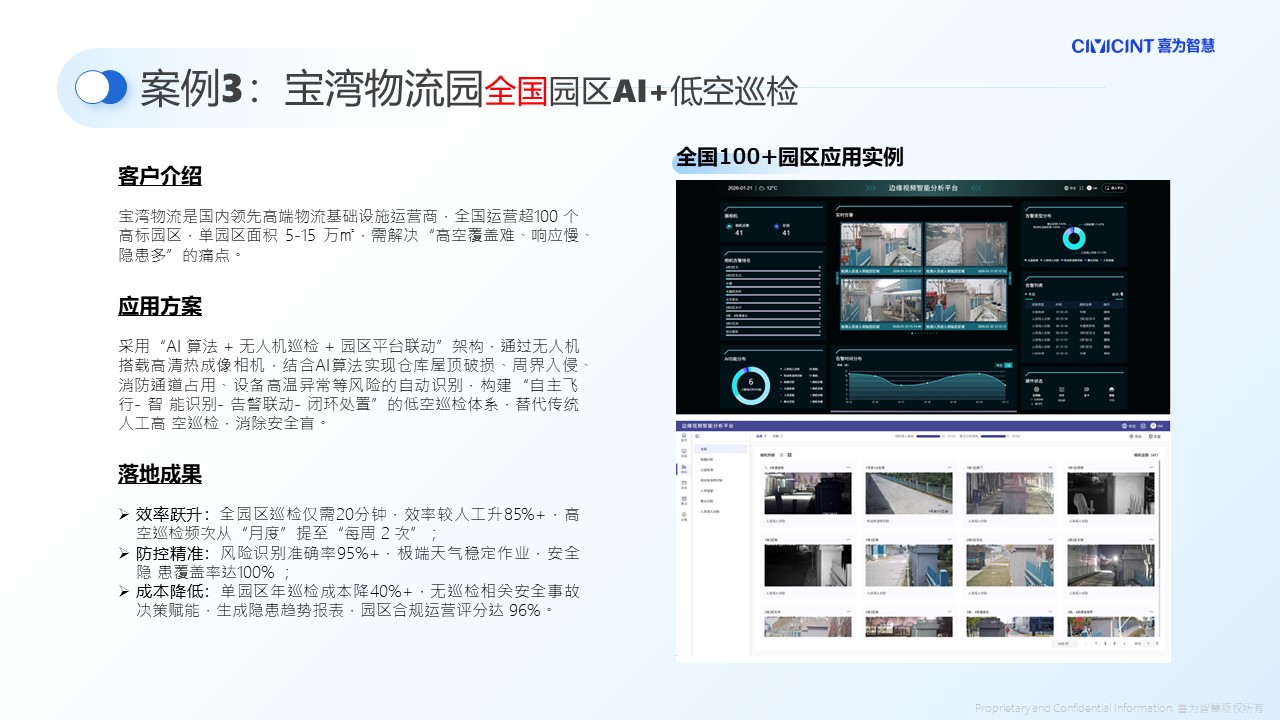This screenshot has height=720, width=1280.
Task: Click the camera total icon in 摄相机 panel
Action: click(728, 226)
